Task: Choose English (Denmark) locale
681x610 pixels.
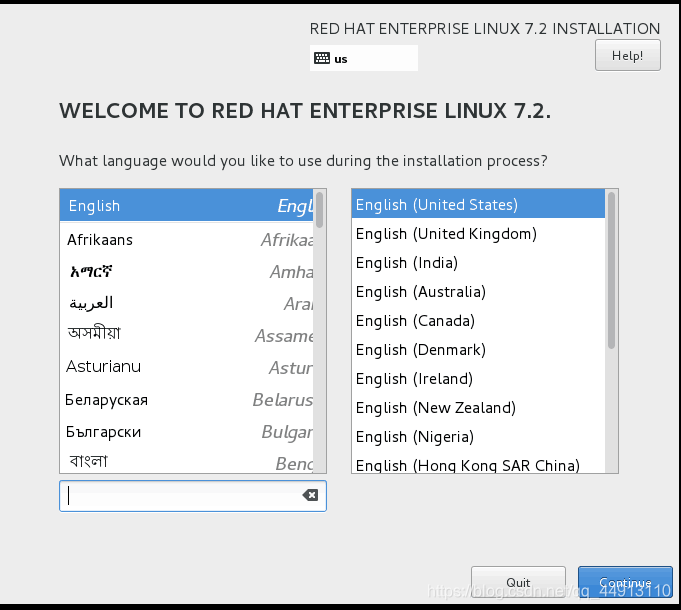Action: click(x=478, y=350)
